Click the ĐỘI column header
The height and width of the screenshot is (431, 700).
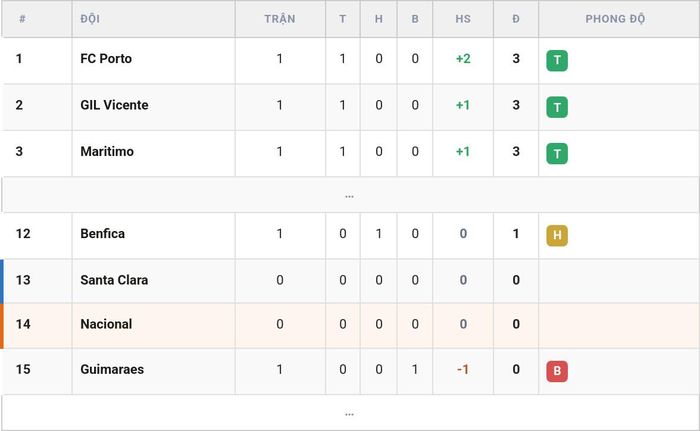click(90, 19)
